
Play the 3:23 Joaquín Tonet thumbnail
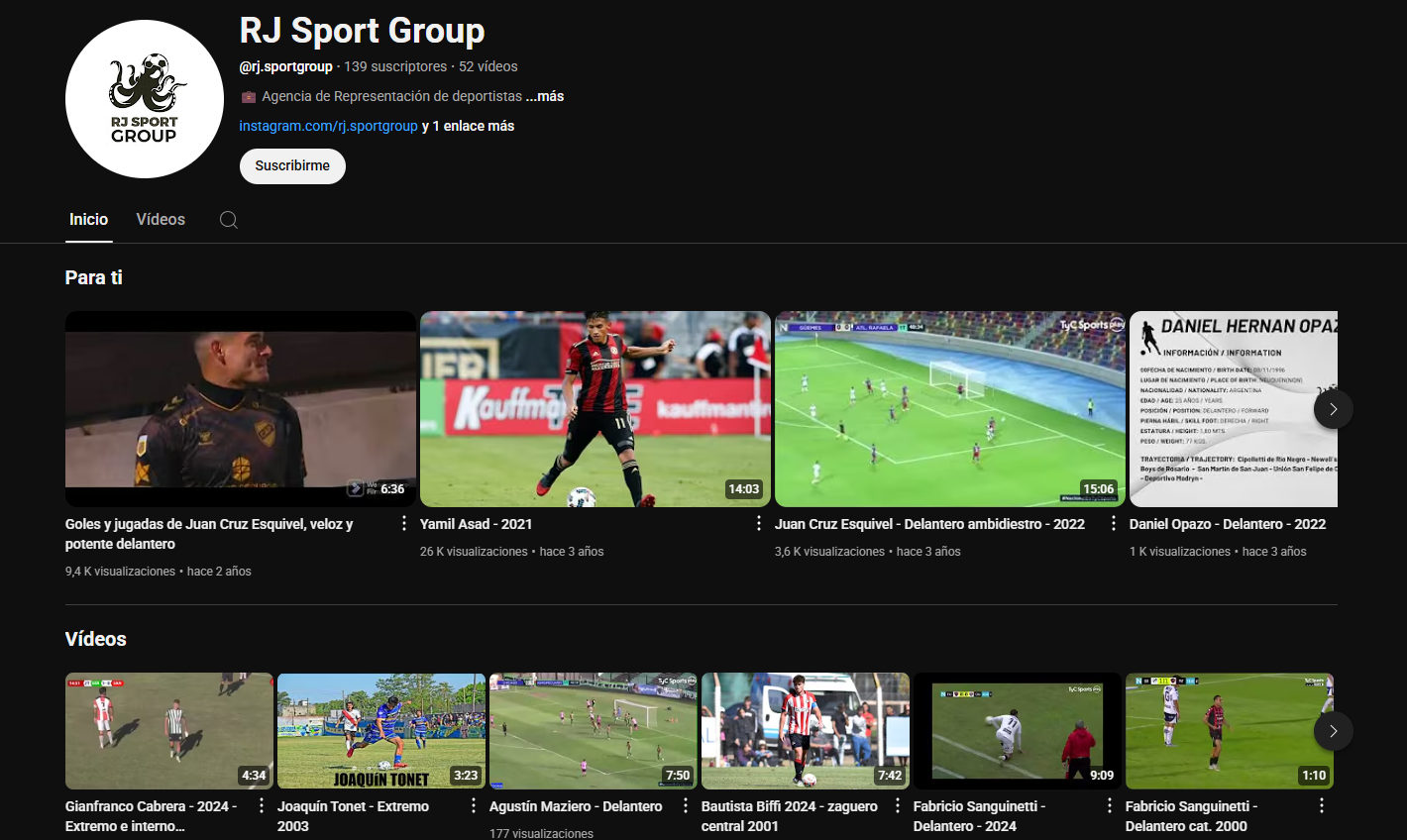[381, 731]
